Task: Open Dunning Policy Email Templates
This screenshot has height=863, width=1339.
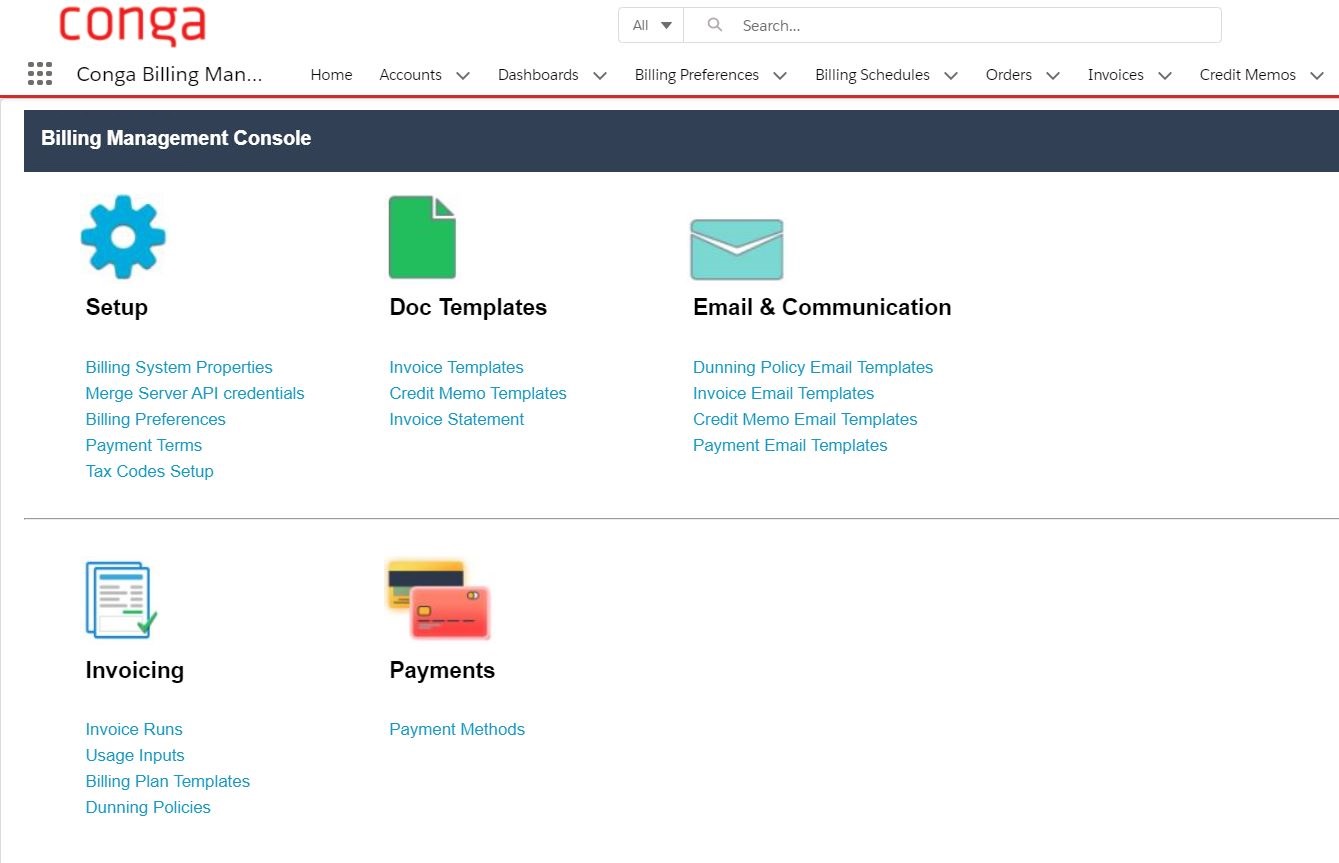Action: pos(812,367)
